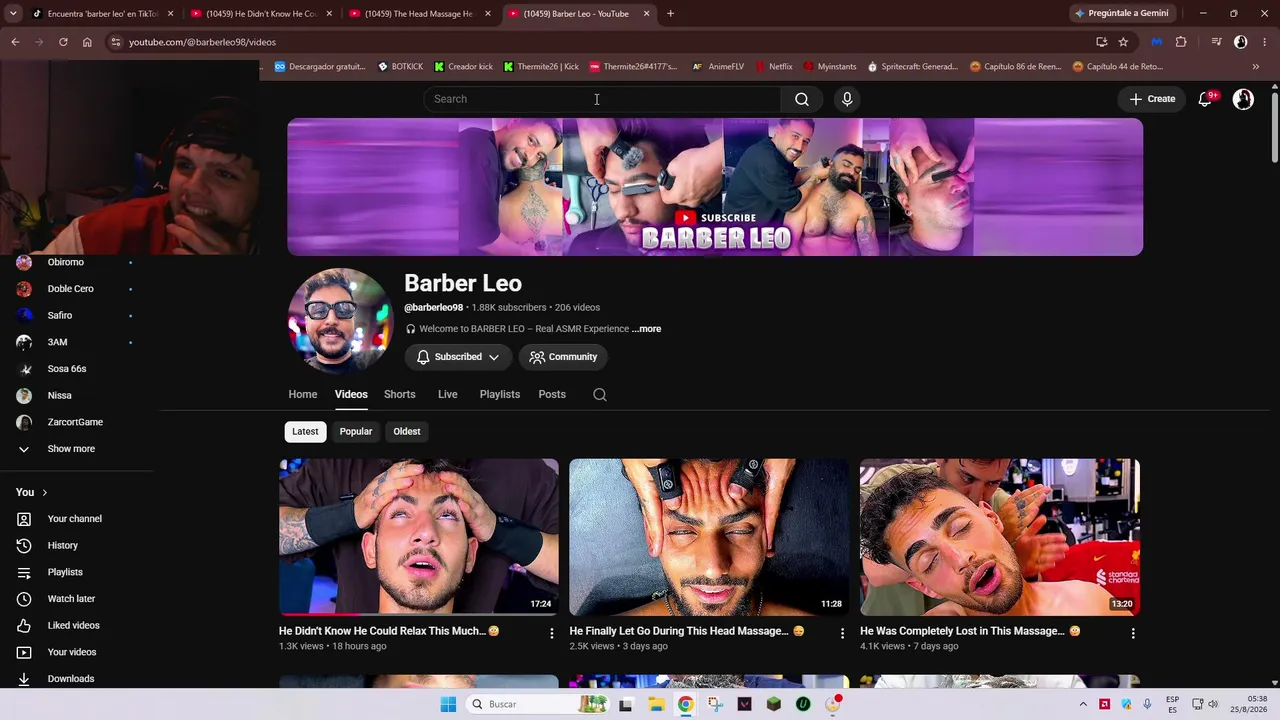Open the Posts tab
The height and width of the screenshot is (720, 1280).
(552, 394)
